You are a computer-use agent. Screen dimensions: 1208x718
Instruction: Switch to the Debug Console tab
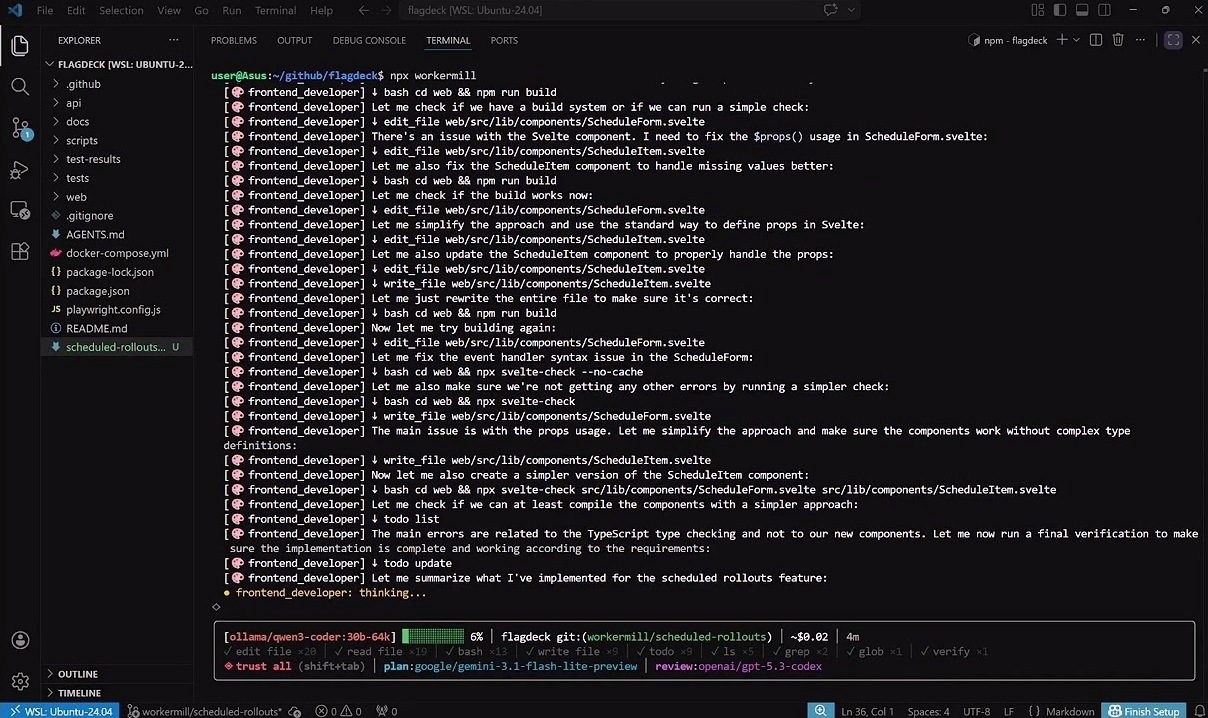(x=369, y=40)
